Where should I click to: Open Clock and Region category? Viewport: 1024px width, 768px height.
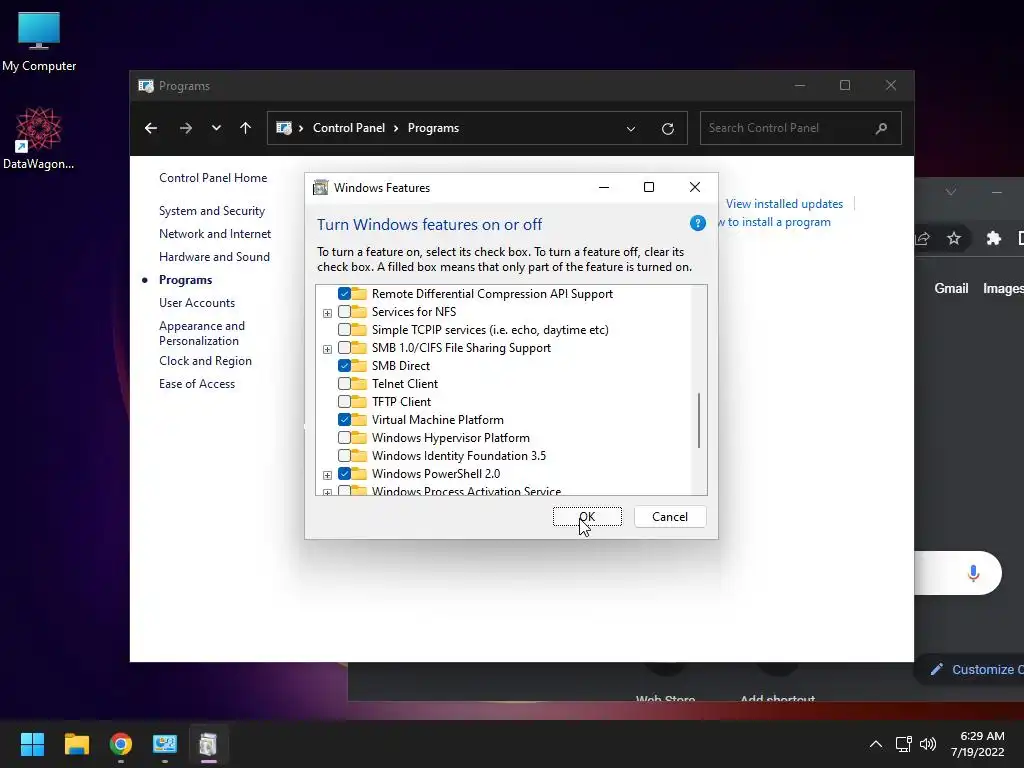205,360
